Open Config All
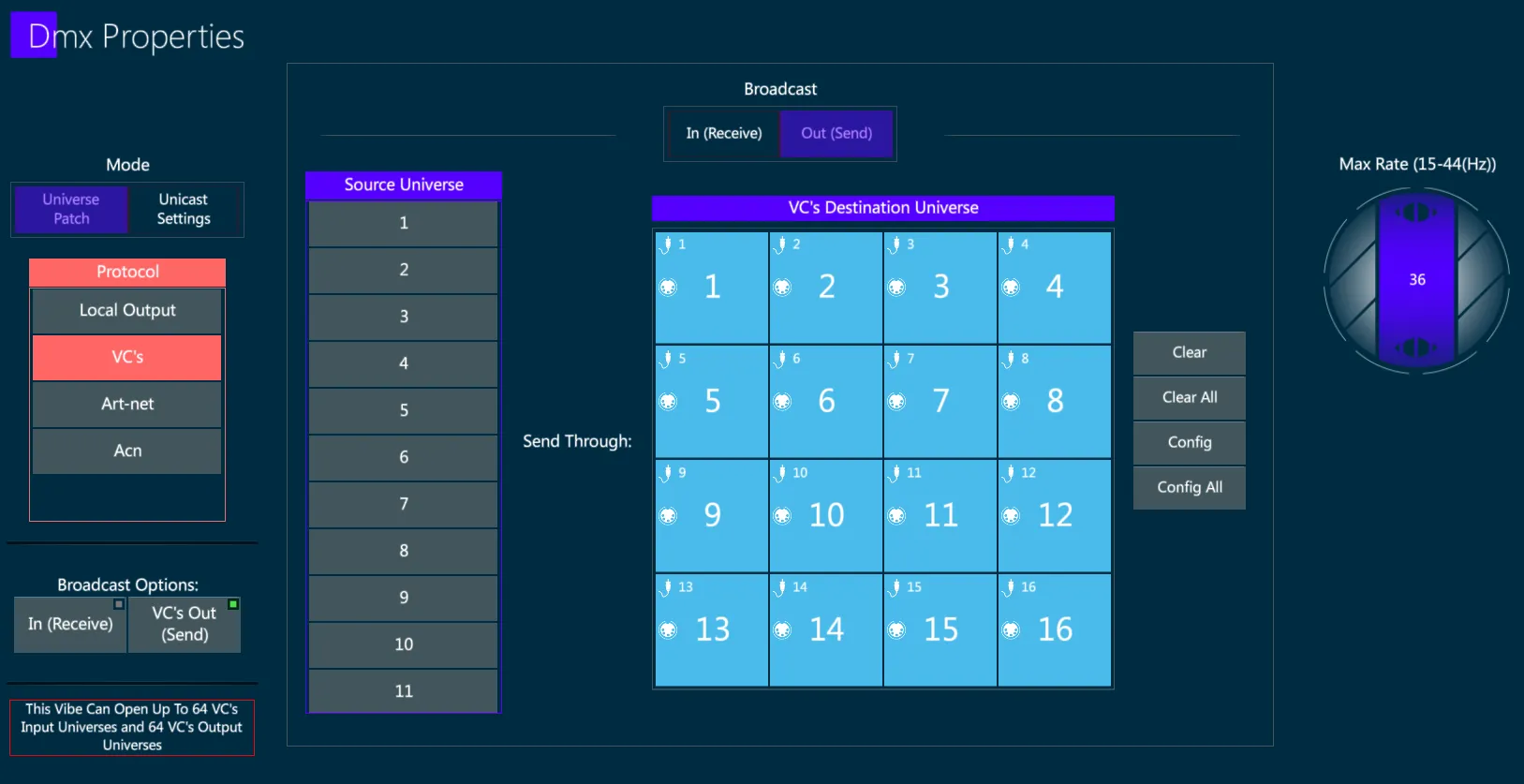1524x784 pixels. click(1190, 487)
